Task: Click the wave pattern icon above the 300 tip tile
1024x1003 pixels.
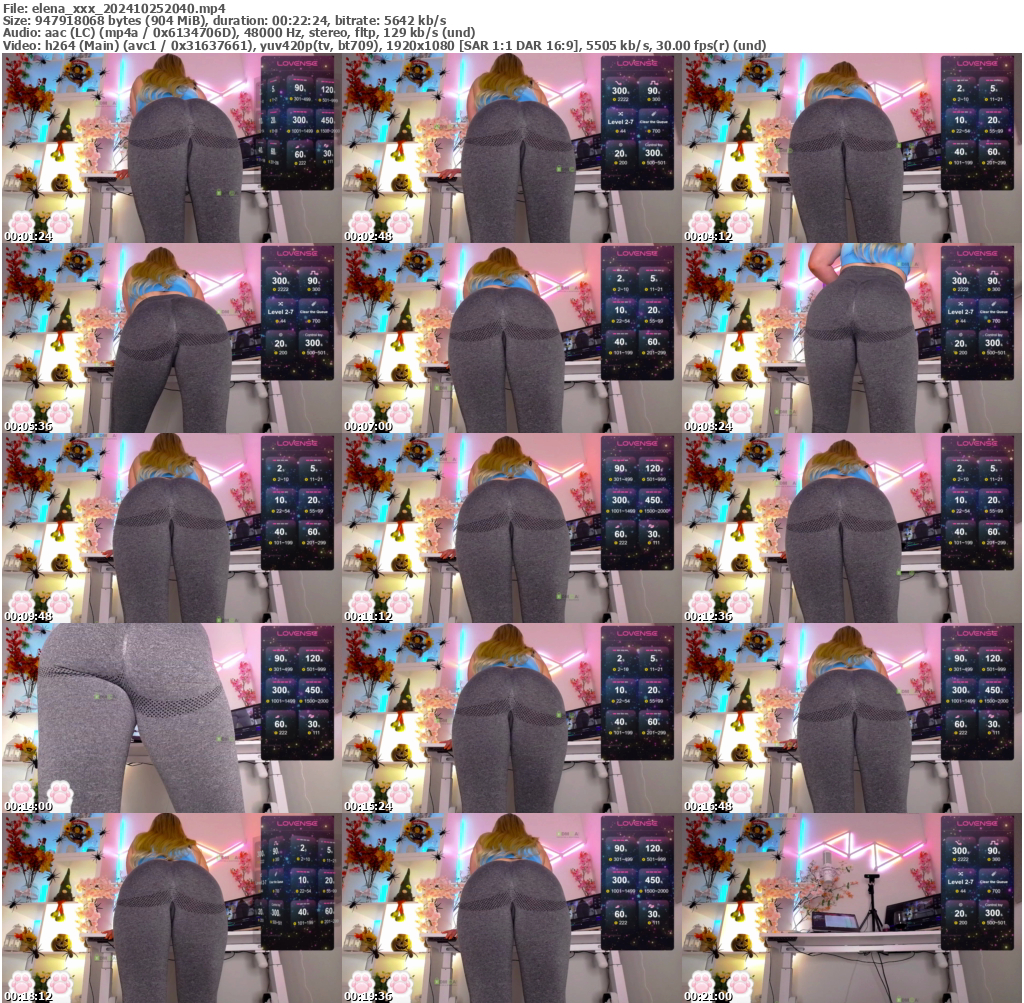Action: (x=279, y=272)
